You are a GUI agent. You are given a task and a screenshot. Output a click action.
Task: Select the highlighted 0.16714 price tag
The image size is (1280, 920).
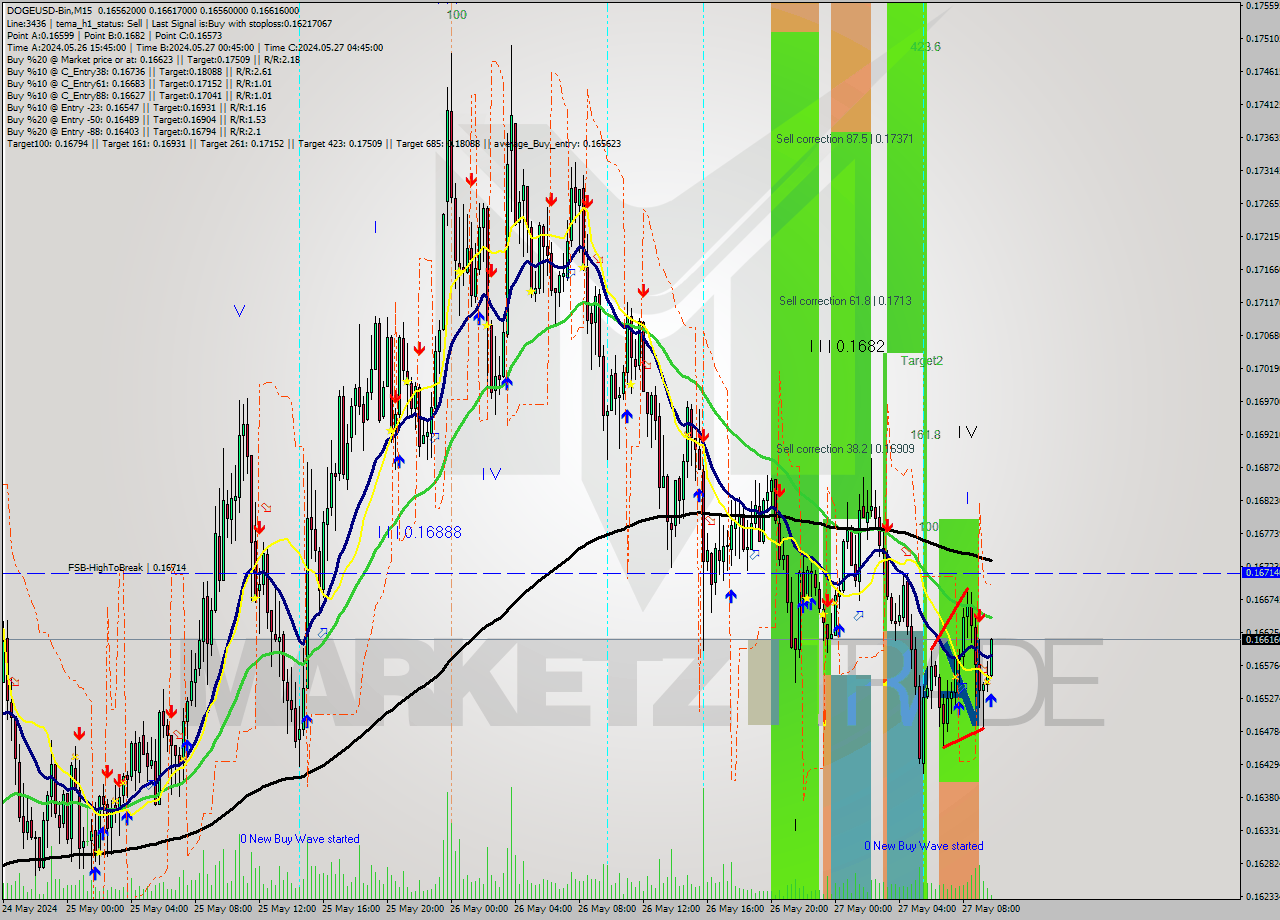click(x=1261, y=572)
